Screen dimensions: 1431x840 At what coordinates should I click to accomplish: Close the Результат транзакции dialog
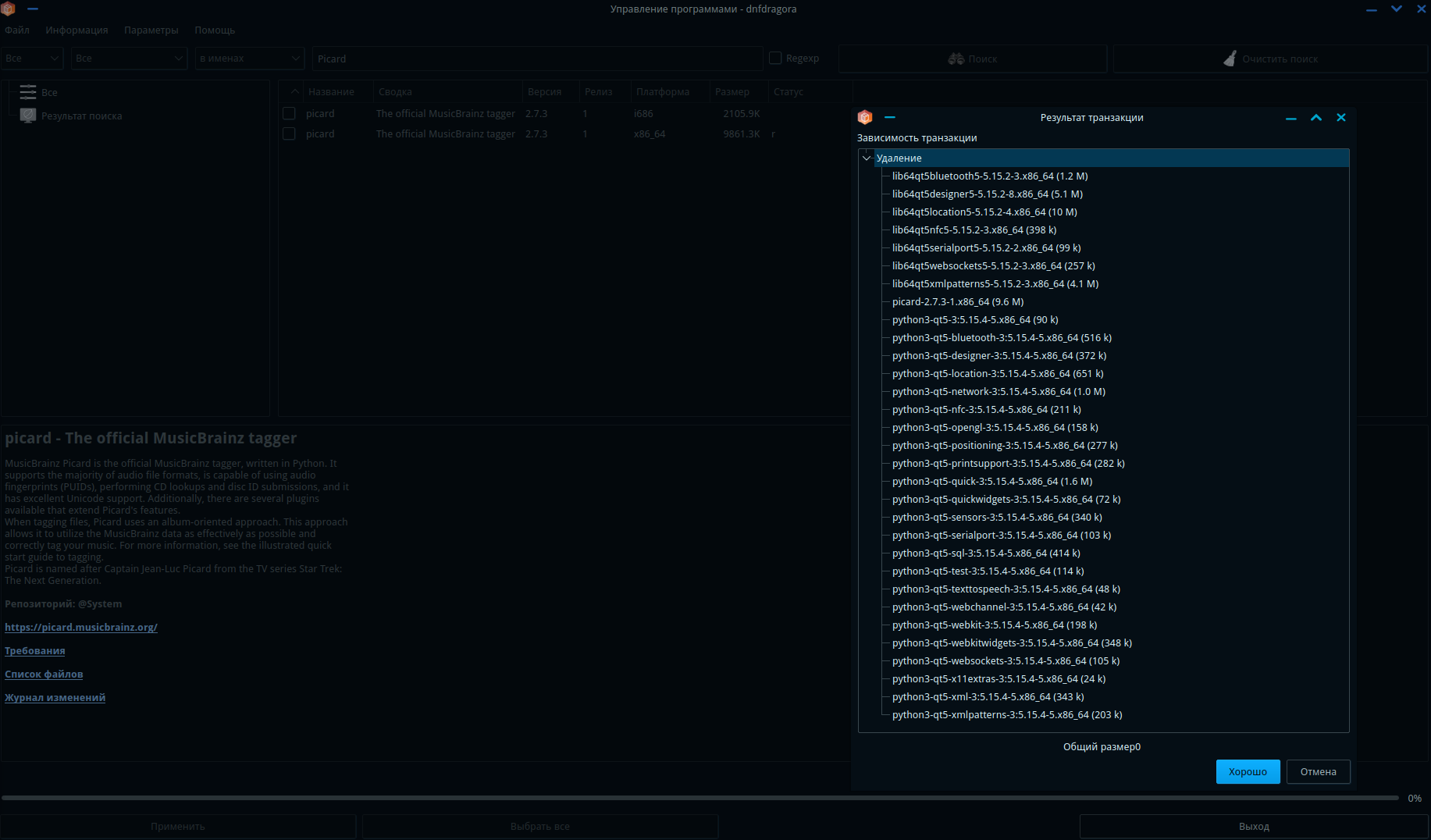click(1341, 117)
